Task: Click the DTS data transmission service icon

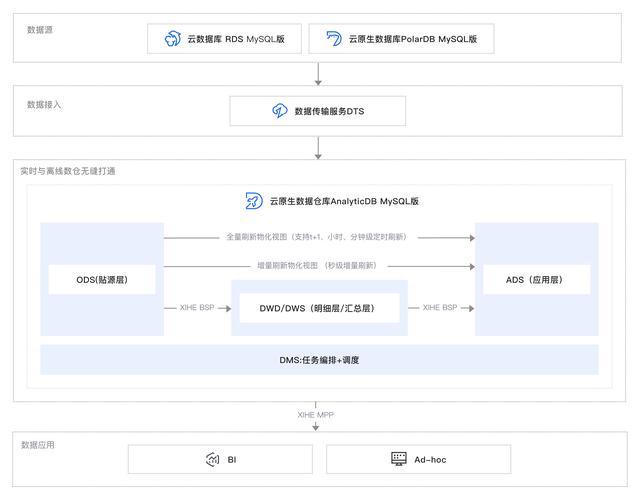Action: [280, 110]
